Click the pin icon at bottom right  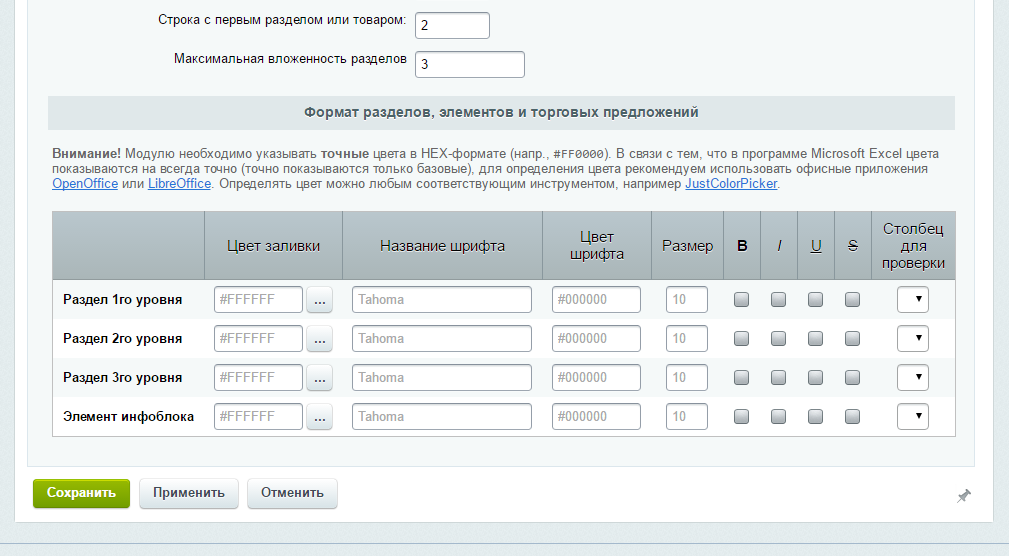tap(963, 495)
